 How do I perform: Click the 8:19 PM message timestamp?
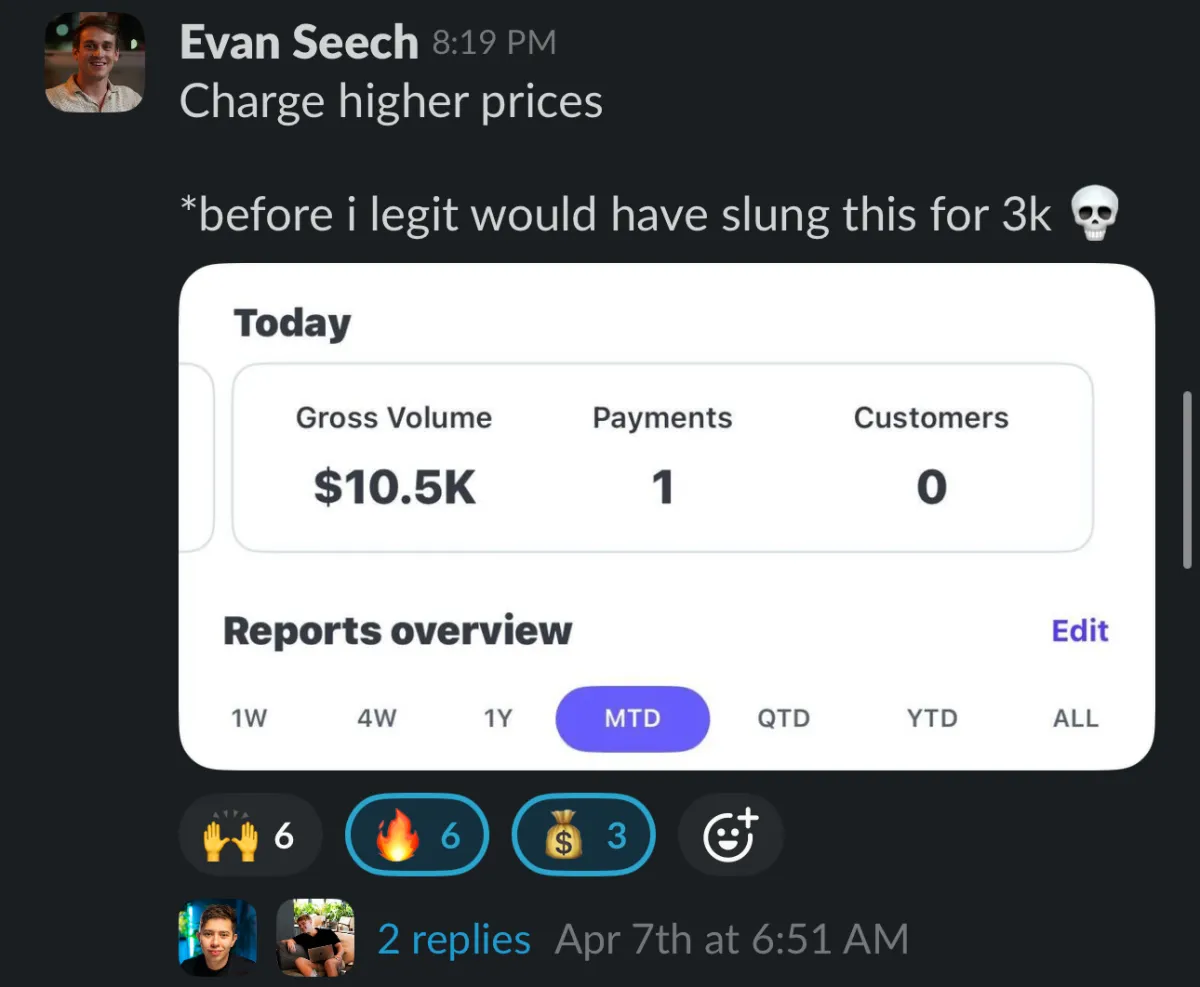(493, 43)
